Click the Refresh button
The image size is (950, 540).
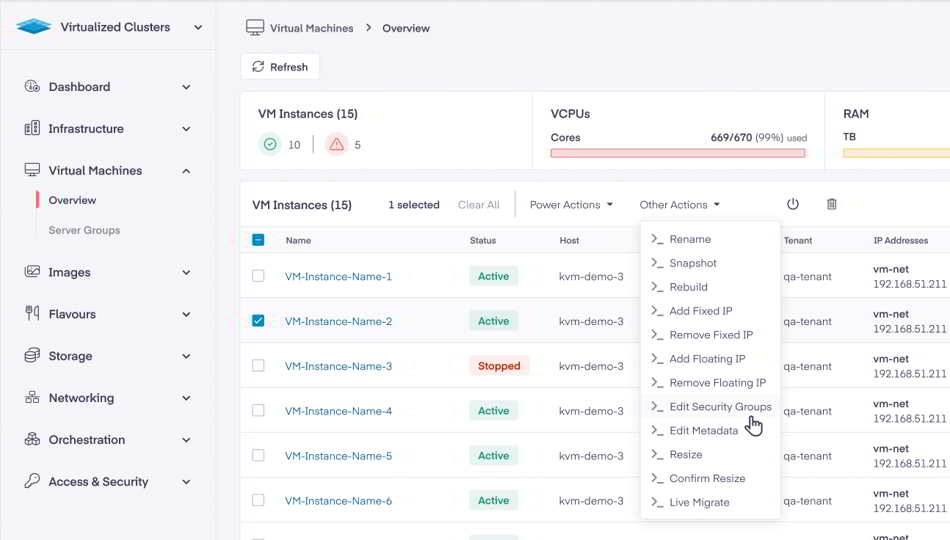click(280, 67)
